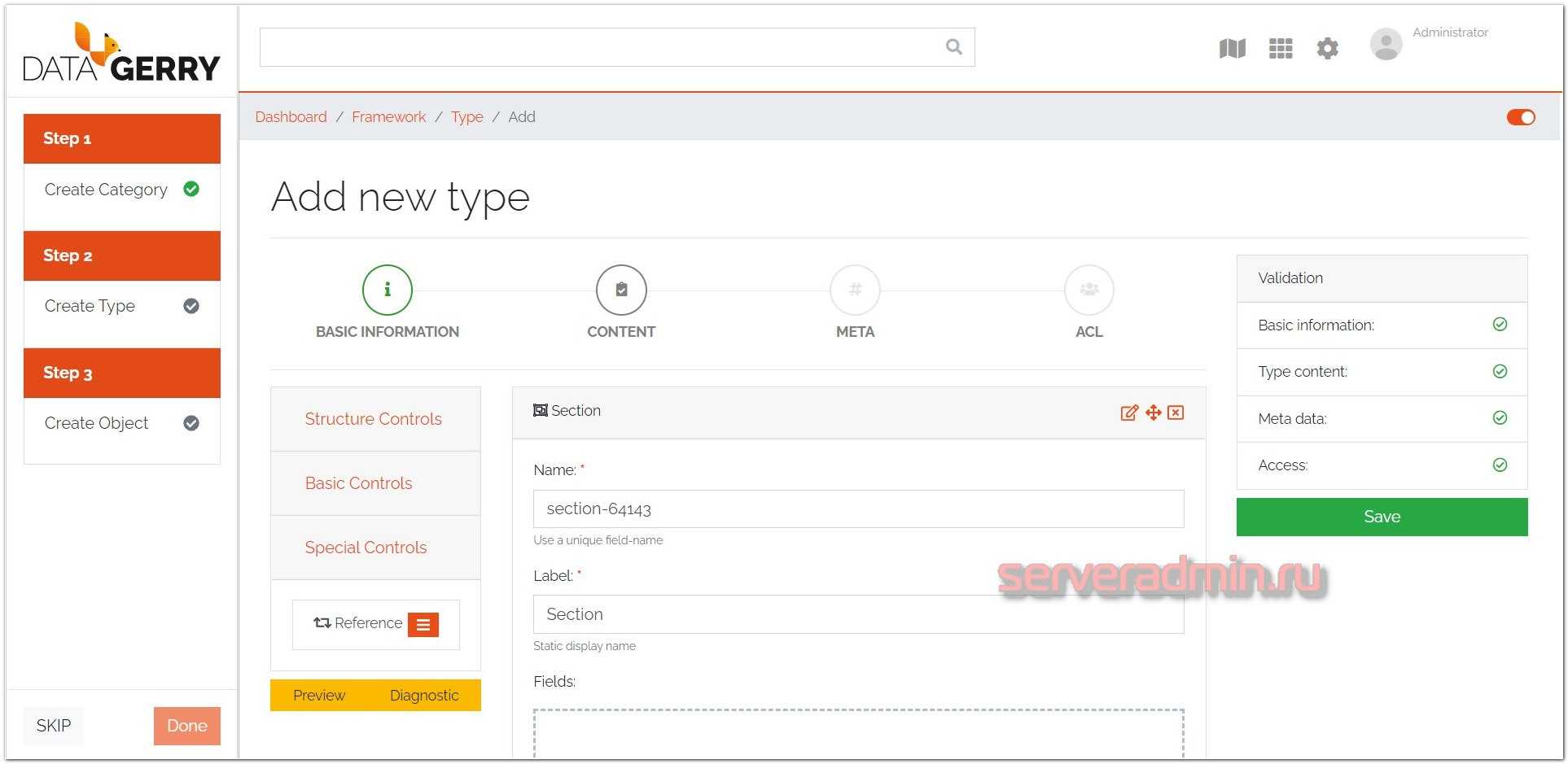Click the dashed Fields drop zone
The width and height of the screenshot is (1568, 764).
pyautogui.click(x=858, y=734)
